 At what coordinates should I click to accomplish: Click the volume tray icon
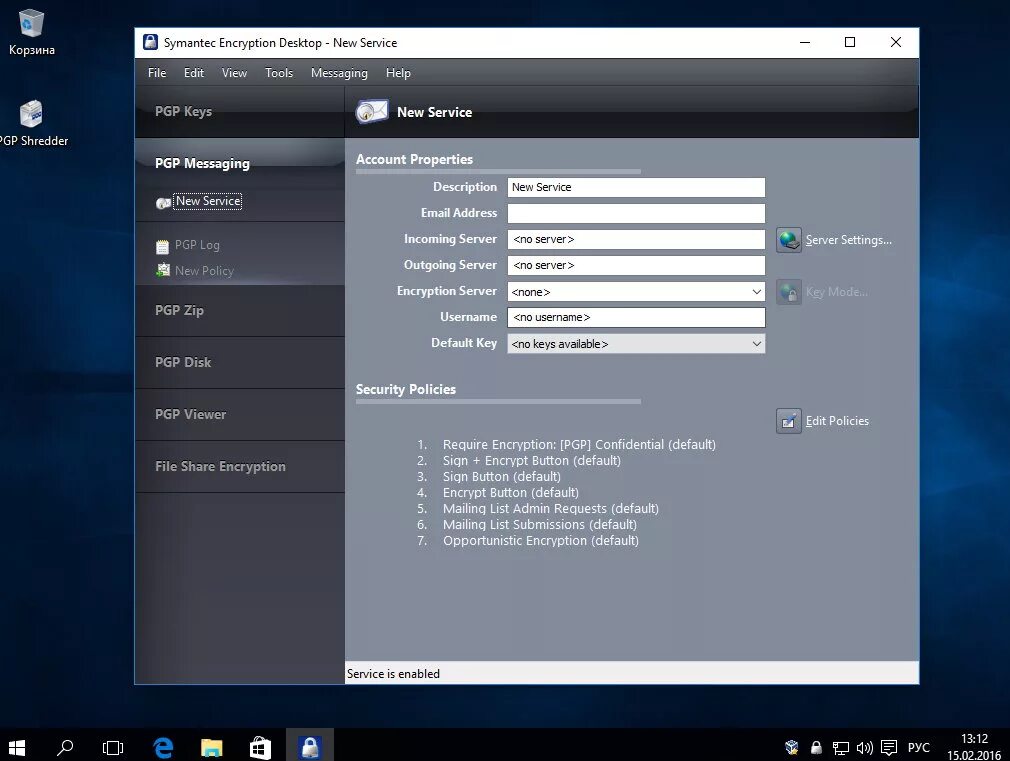[x=864, y=747]
